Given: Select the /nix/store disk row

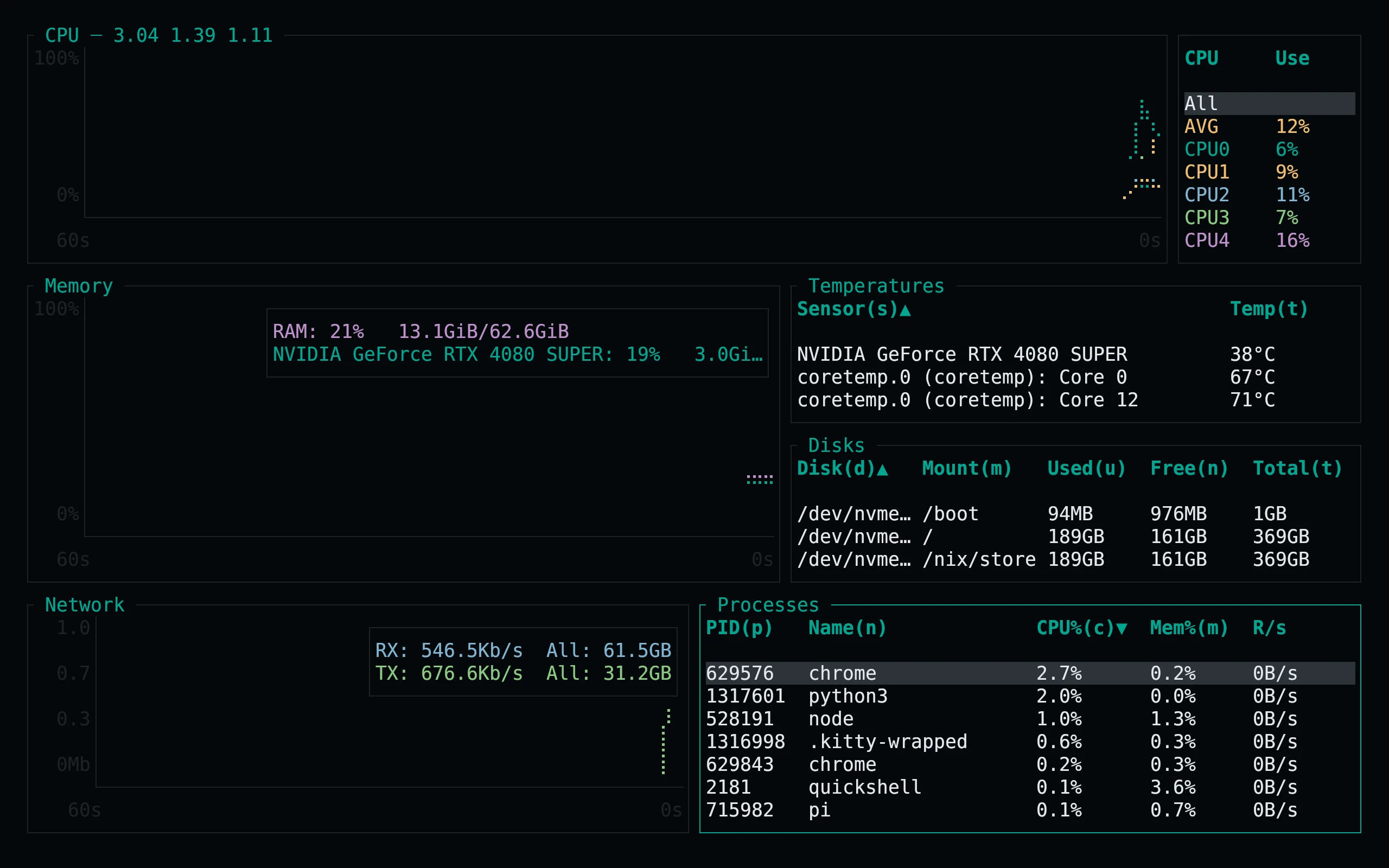Looking at the screenshot, I should click(1075, 559).
